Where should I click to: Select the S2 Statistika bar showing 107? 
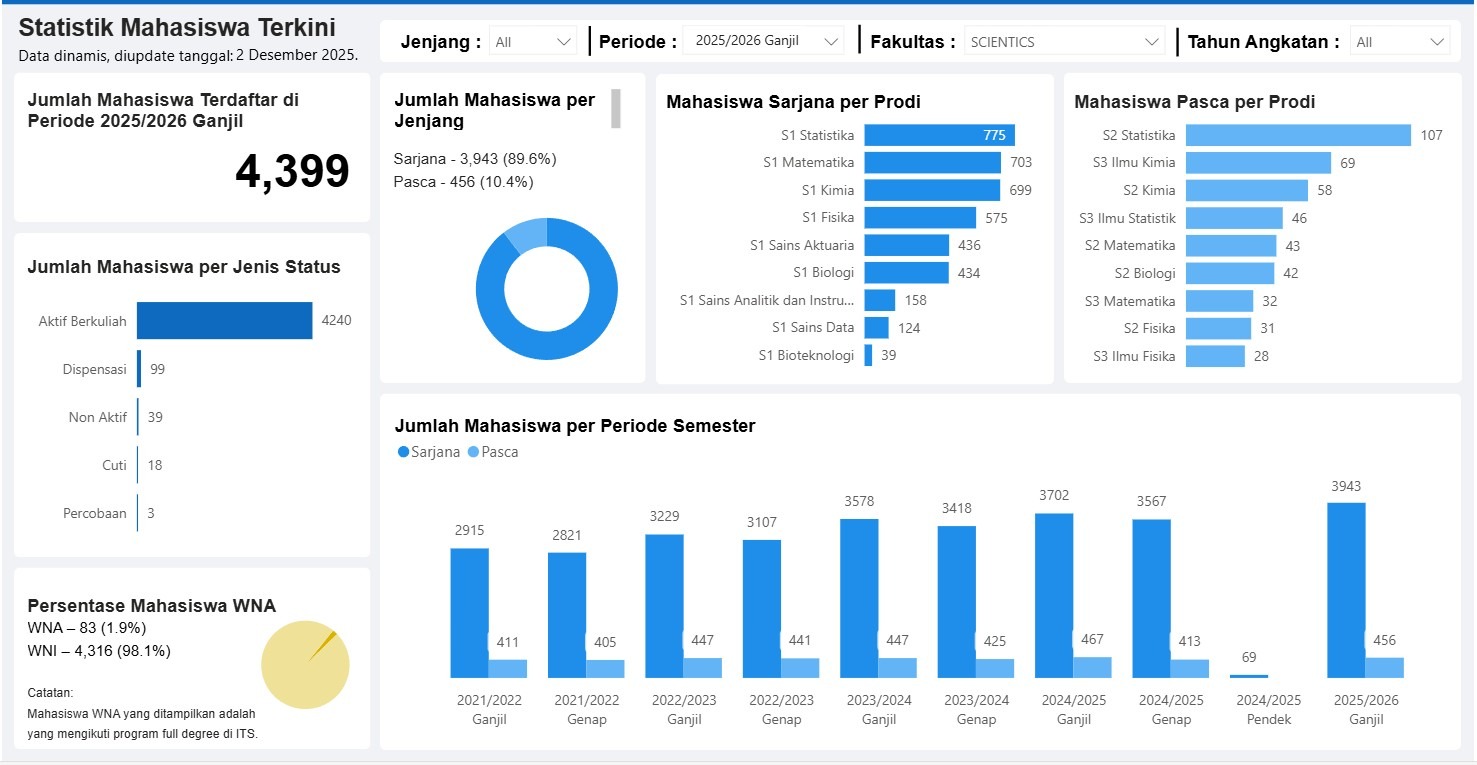[1298, 135]
